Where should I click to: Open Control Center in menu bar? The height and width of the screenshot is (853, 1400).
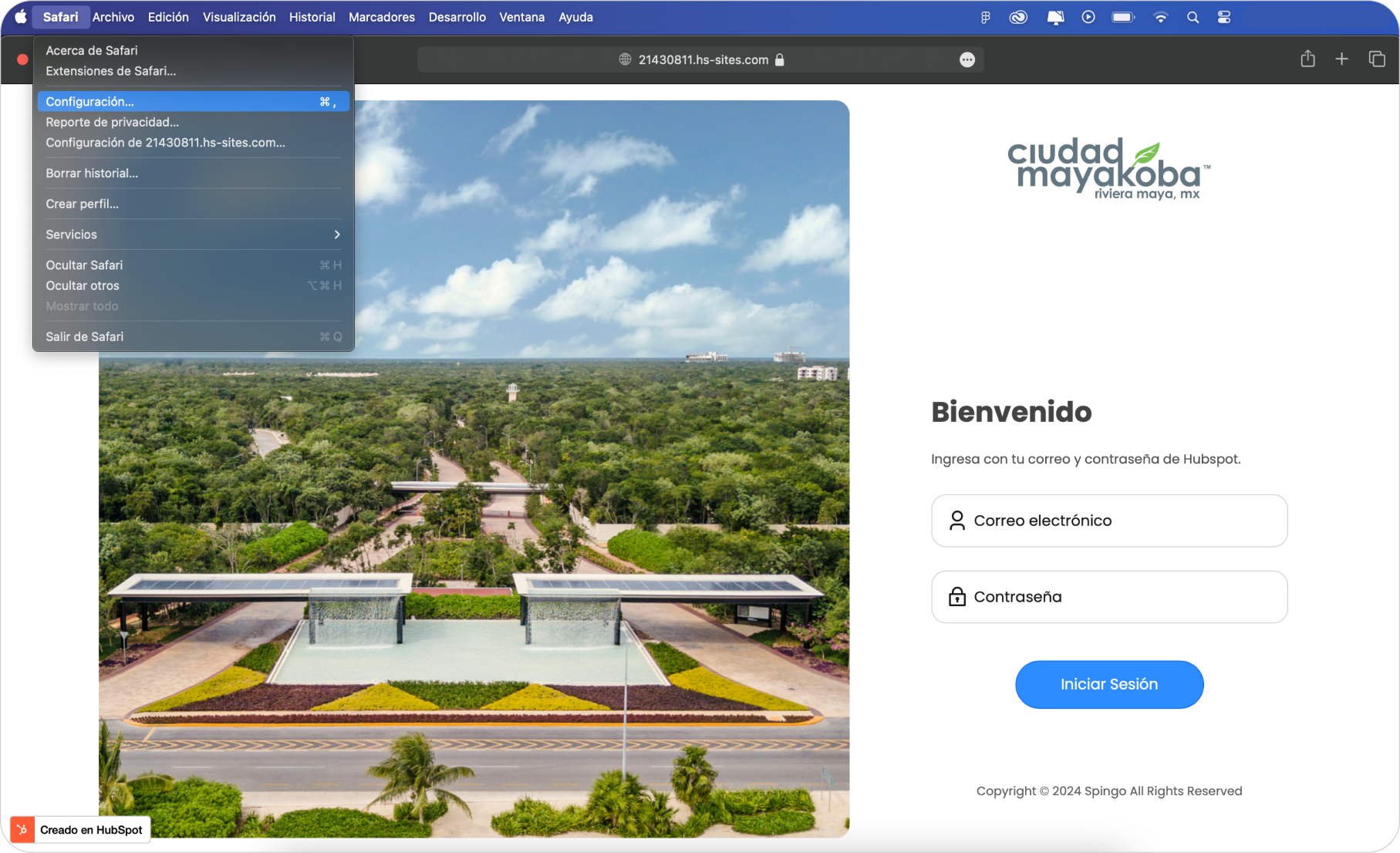click(1224, 17)
